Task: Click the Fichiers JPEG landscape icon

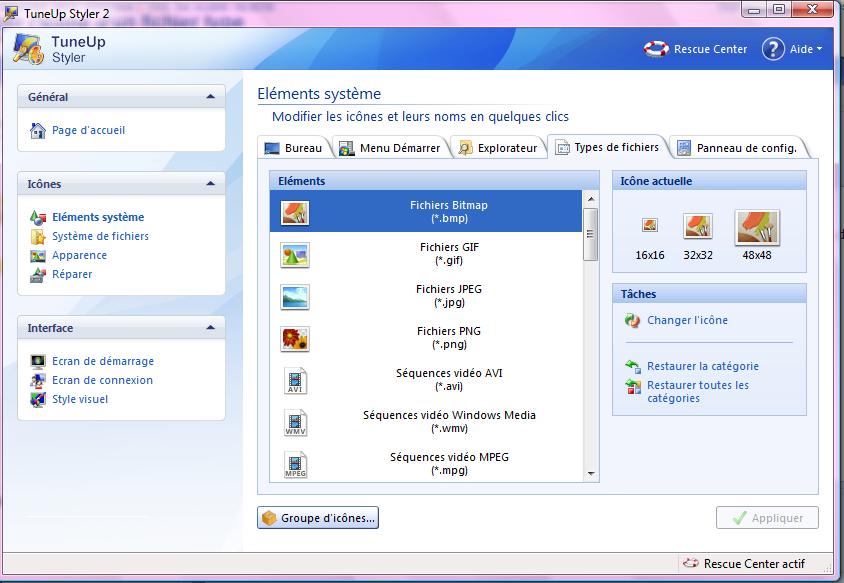Action: coord(295,297)
